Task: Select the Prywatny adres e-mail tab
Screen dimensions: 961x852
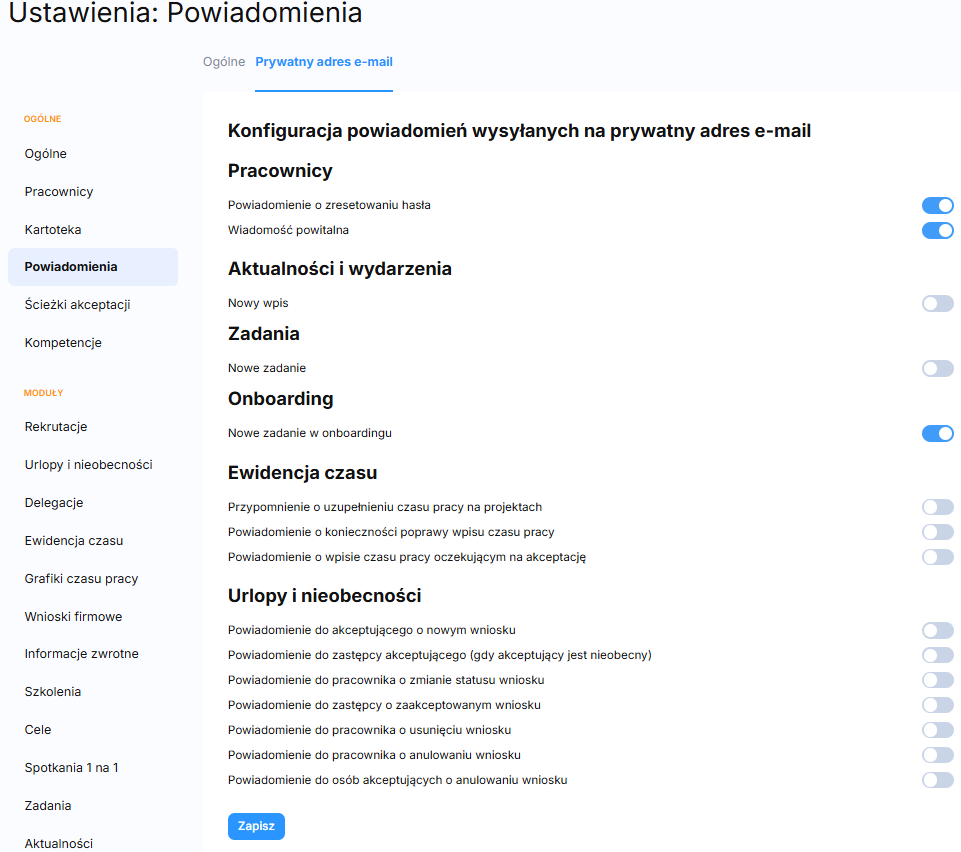Action: pyautogui.click(x=324, y=62)
